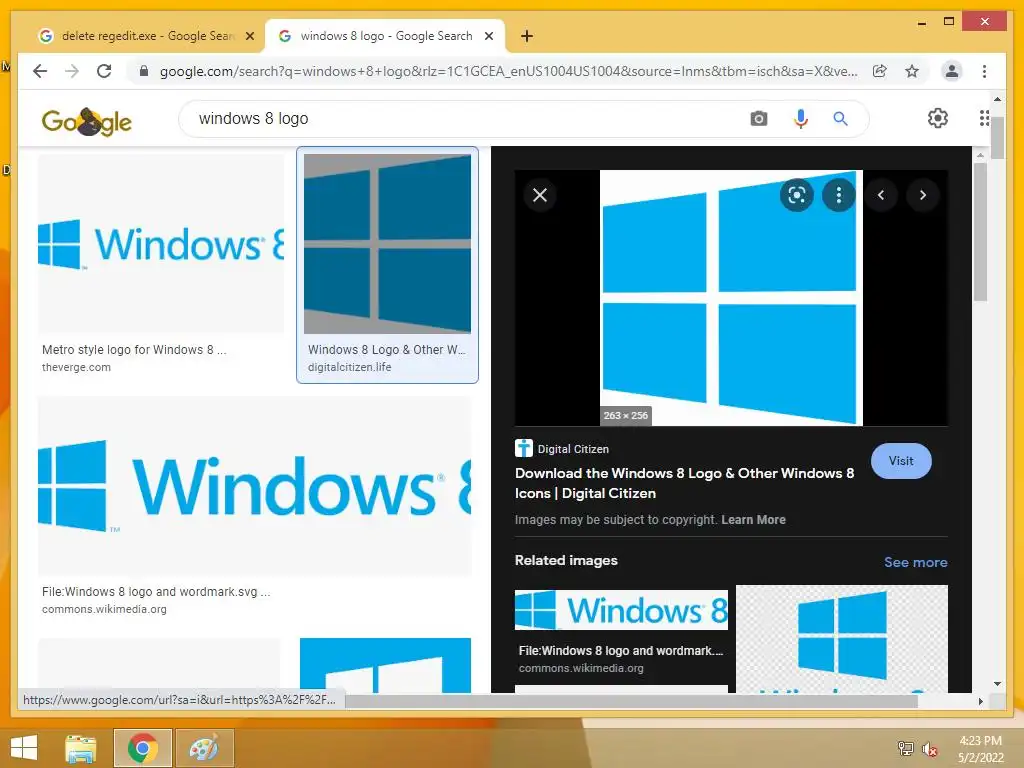The width and height of the screenshot is (1024, 768).
Task: Share this page from address bar
Action: click(880, 71)
